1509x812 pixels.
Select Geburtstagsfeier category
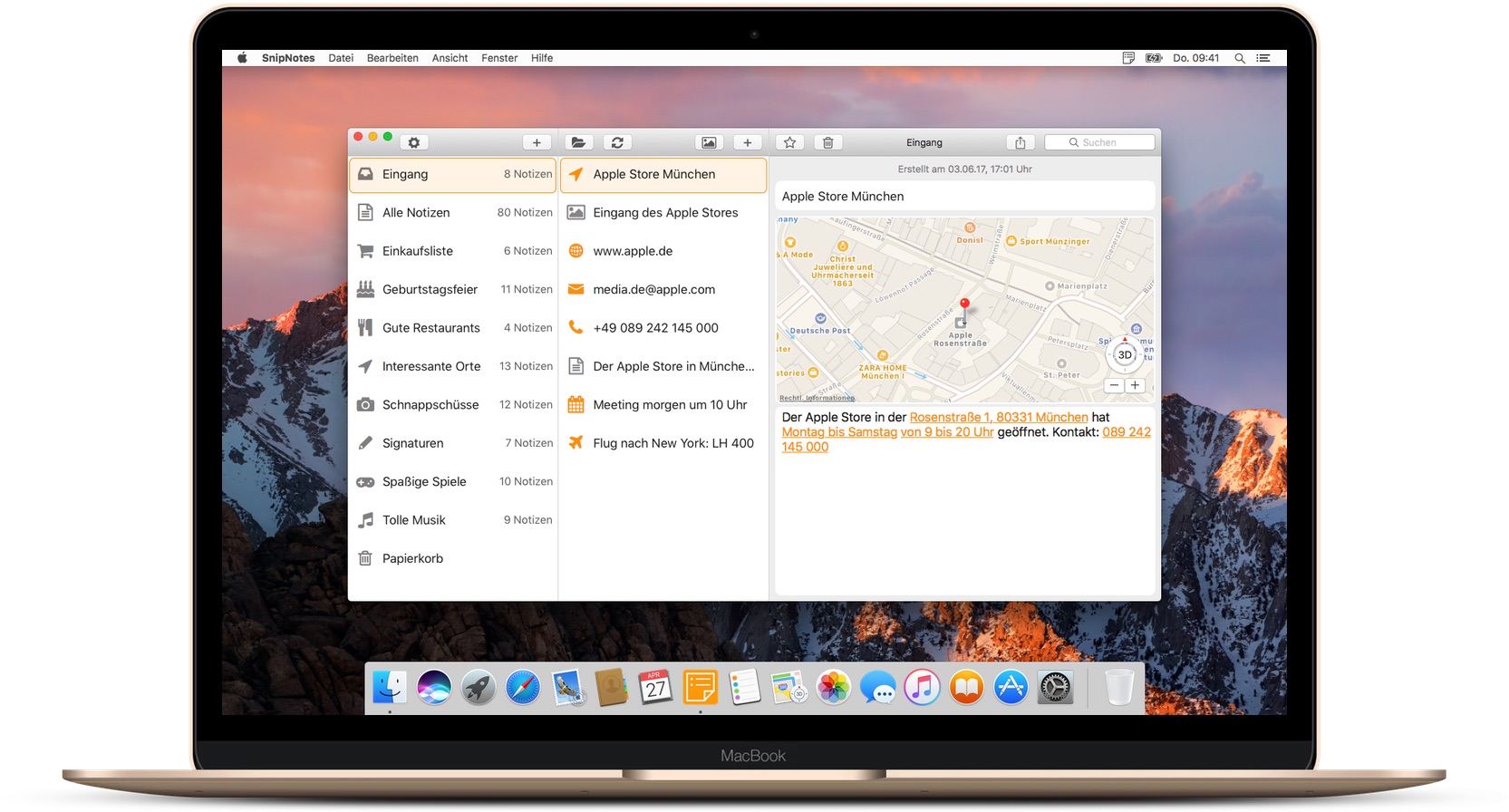(452, 289)
